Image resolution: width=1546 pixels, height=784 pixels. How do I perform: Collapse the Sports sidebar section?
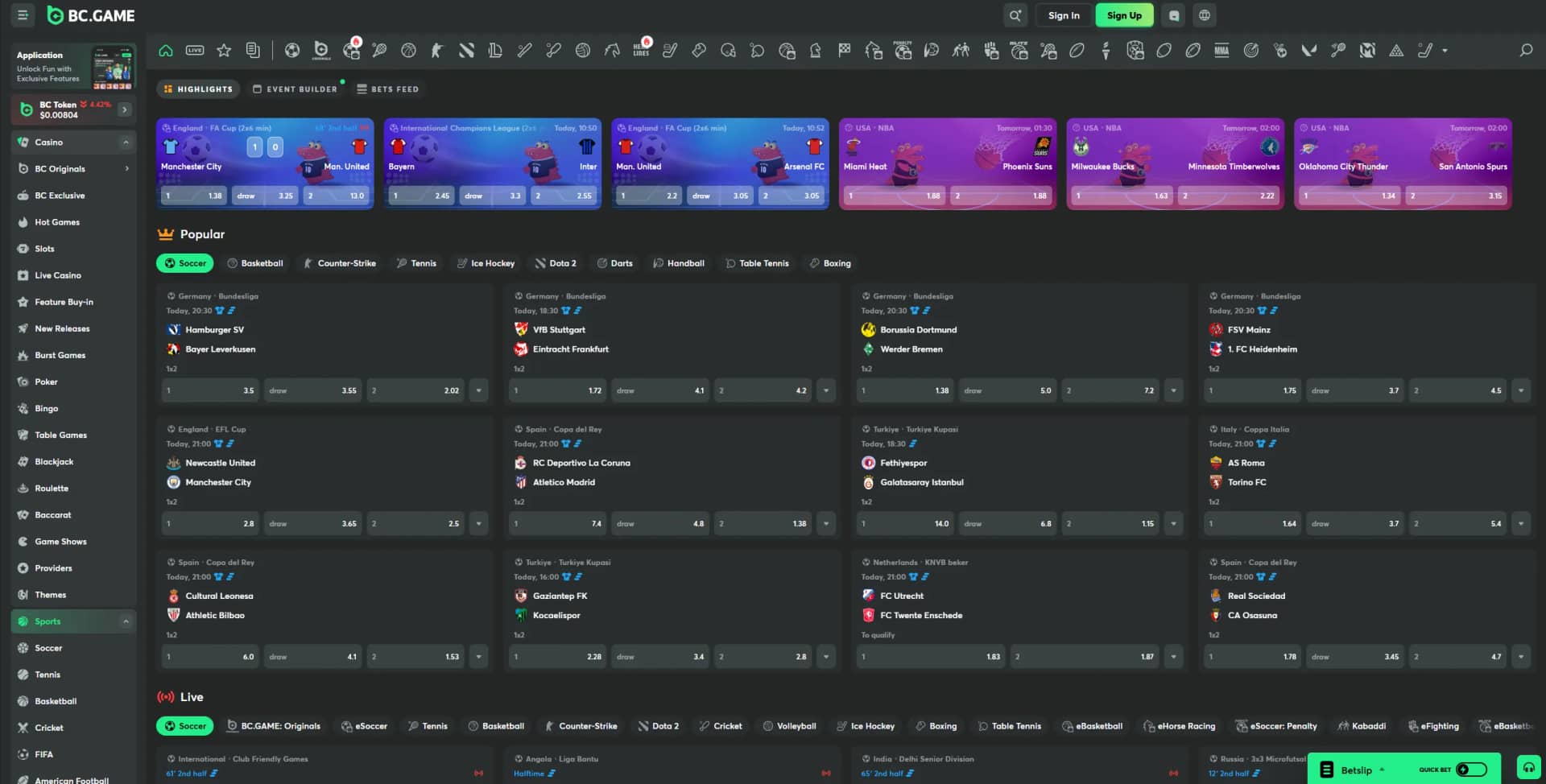[x=126, y=621]
